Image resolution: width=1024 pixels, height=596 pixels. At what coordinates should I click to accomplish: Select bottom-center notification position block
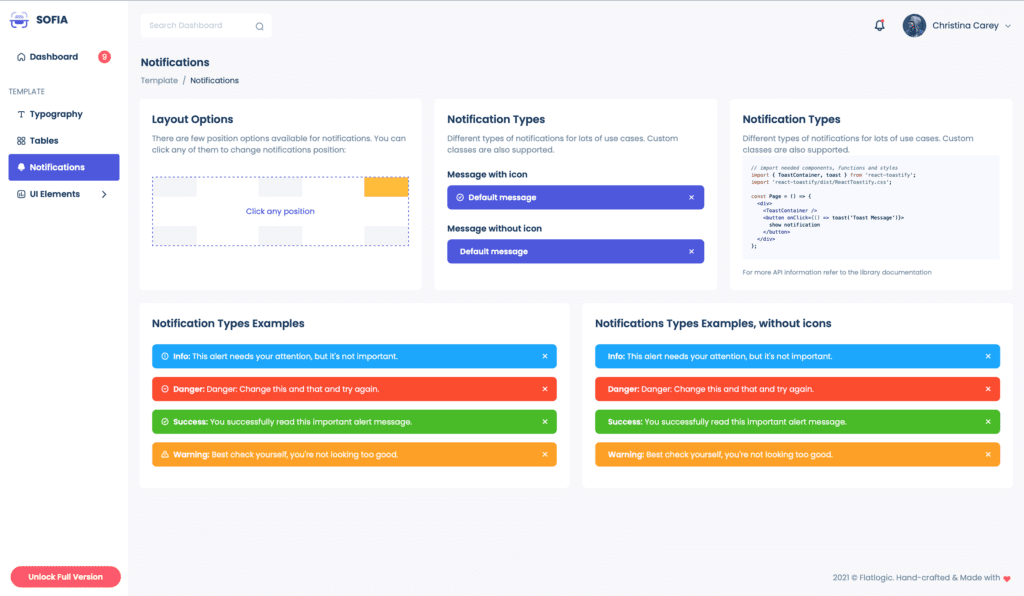point(280,236)
